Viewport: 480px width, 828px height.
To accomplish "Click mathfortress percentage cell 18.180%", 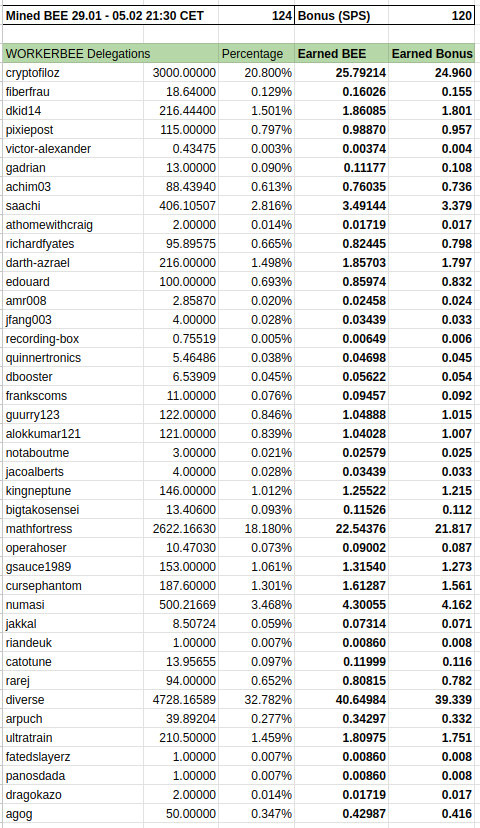I will tap(256, 529).
